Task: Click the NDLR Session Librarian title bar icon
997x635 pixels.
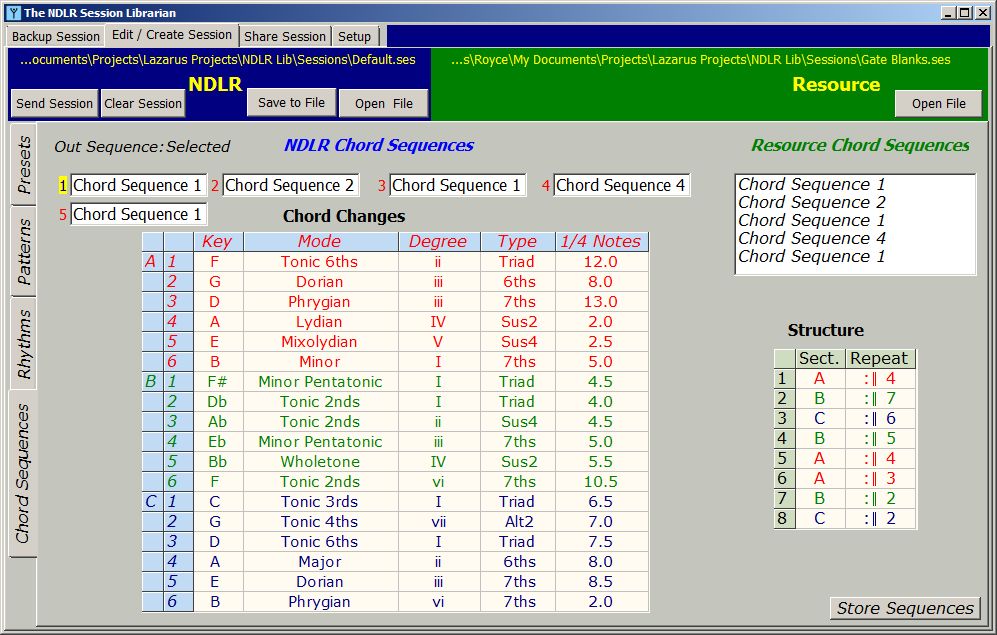Action: pyautogui.click(x=13, y=12)
